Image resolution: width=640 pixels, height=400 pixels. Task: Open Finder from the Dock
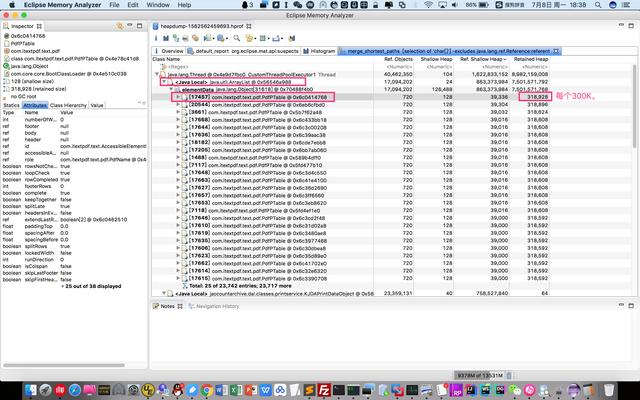pos(31,390)
